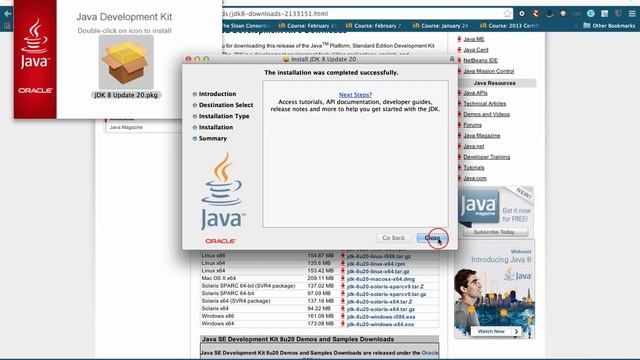Click the browser back arrow
Viewport: 640px width, 360px height.
[x=7, y=13]
